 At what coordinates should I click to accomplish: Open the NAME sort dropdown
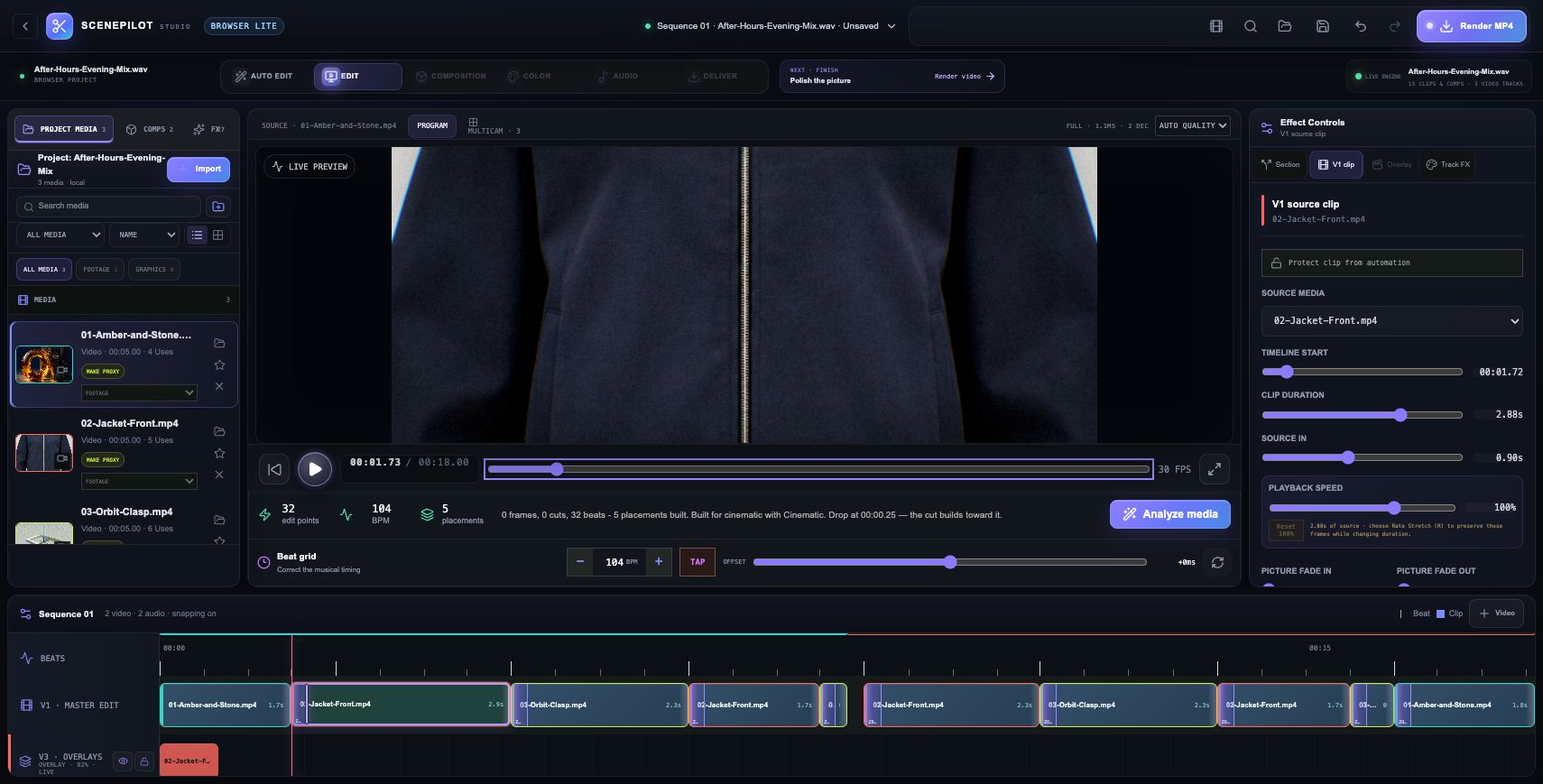click(x=144, y=235)
